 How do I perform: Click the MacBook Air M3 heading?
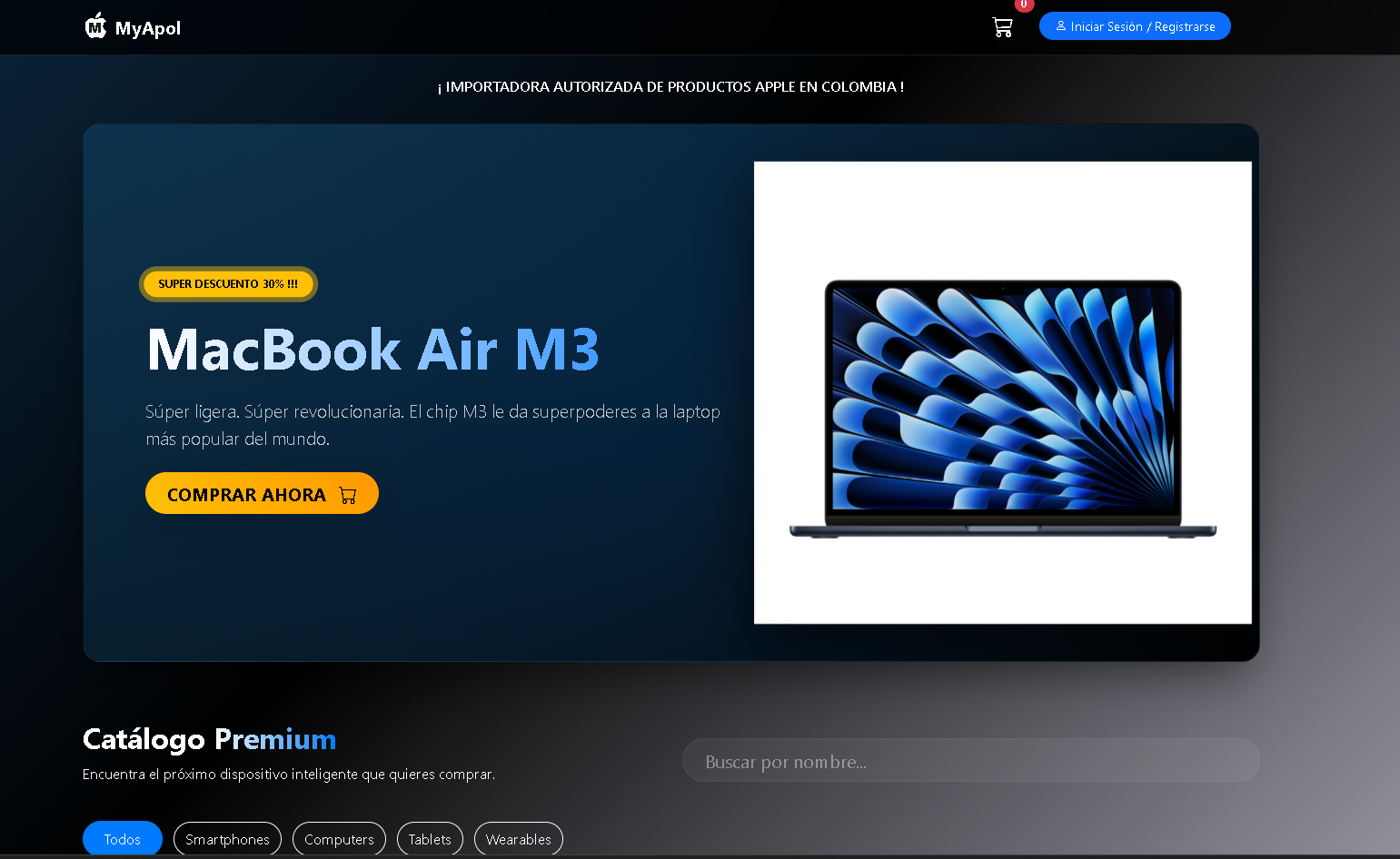click(372, 350)
